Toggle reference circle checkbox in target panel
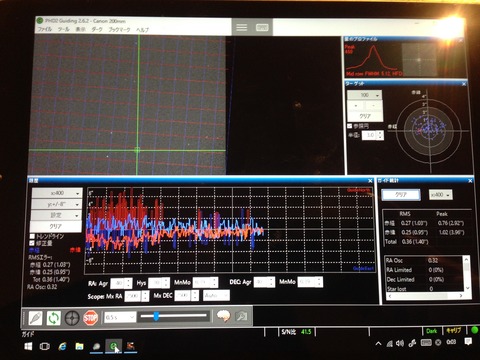Screen dimensions: 480x360 pos(350,126)
